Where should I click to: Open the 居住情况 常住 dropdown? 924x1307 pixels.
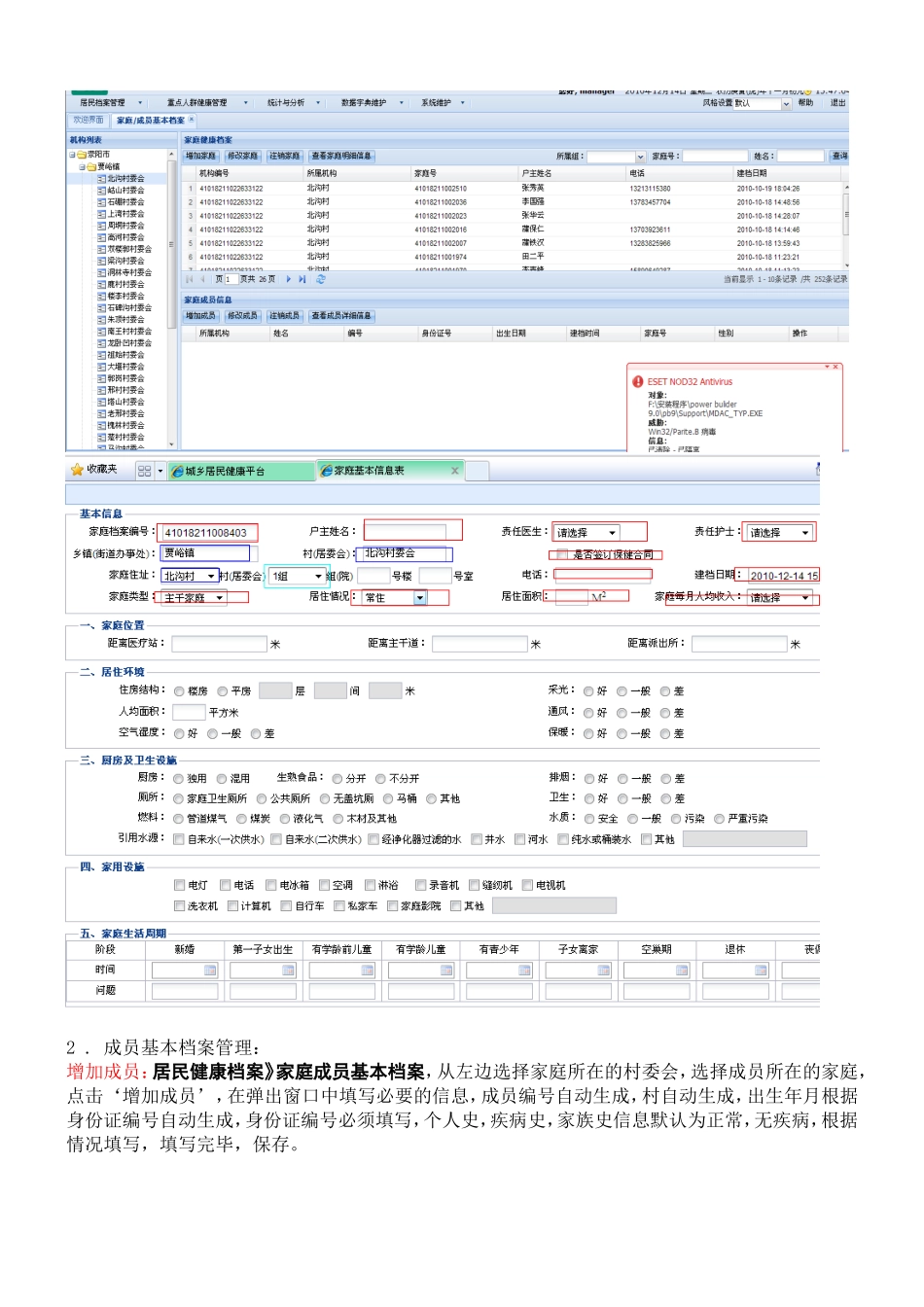point(395,598)
